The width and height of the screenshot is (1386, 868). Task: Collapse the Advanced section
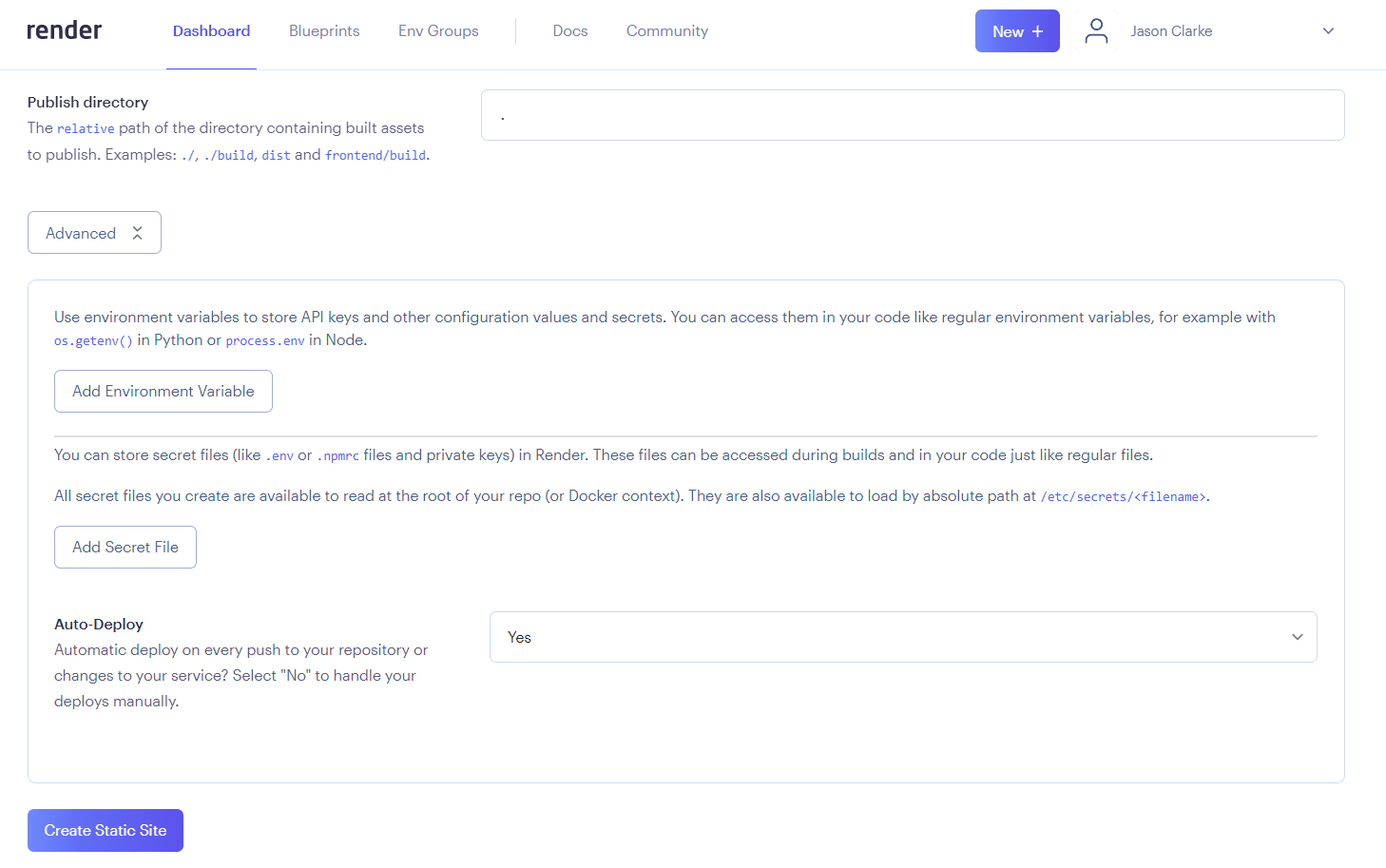[x=94, y=233]
